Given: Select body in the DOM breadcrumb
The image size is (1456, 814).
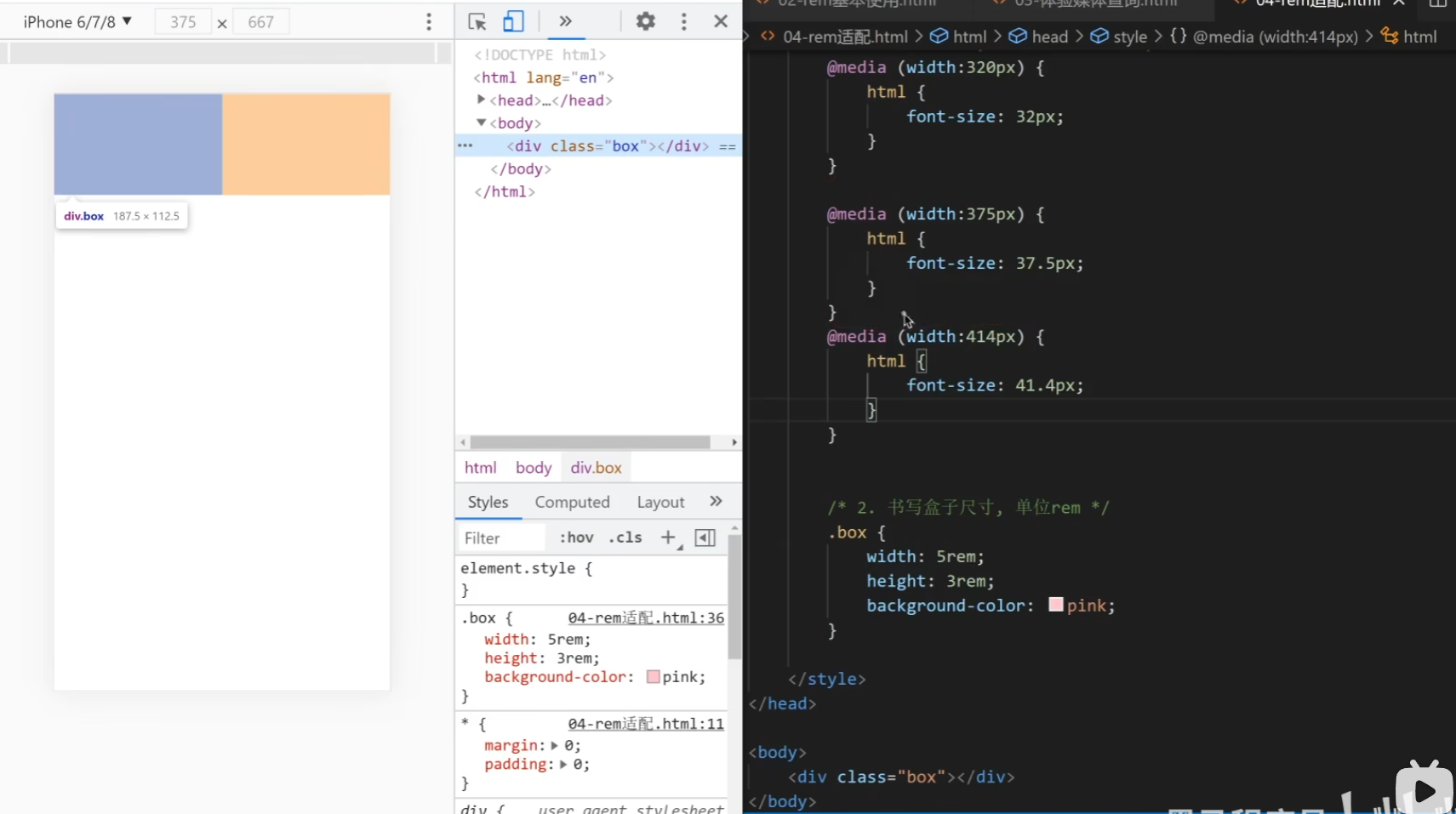Looking at the screenshot, I should tap(534, 468).
